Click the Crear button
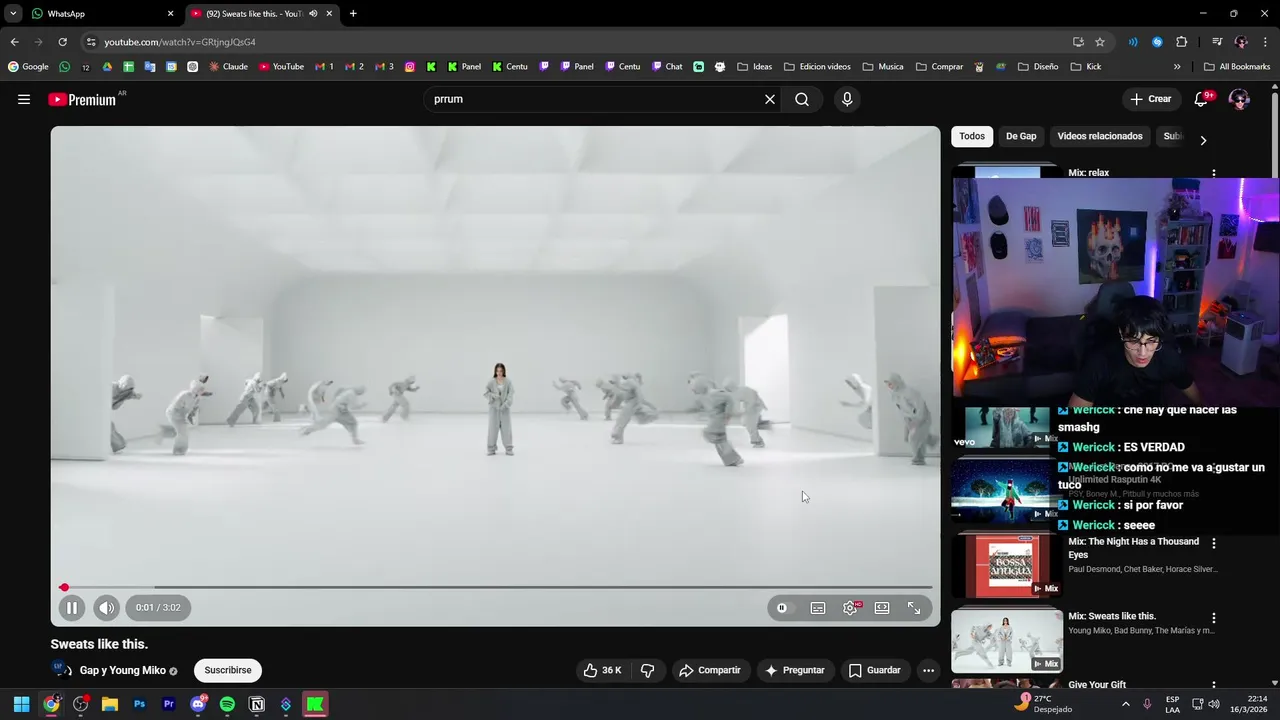Viewport: 1280px width, 720px height. [x=1151, y=99]
